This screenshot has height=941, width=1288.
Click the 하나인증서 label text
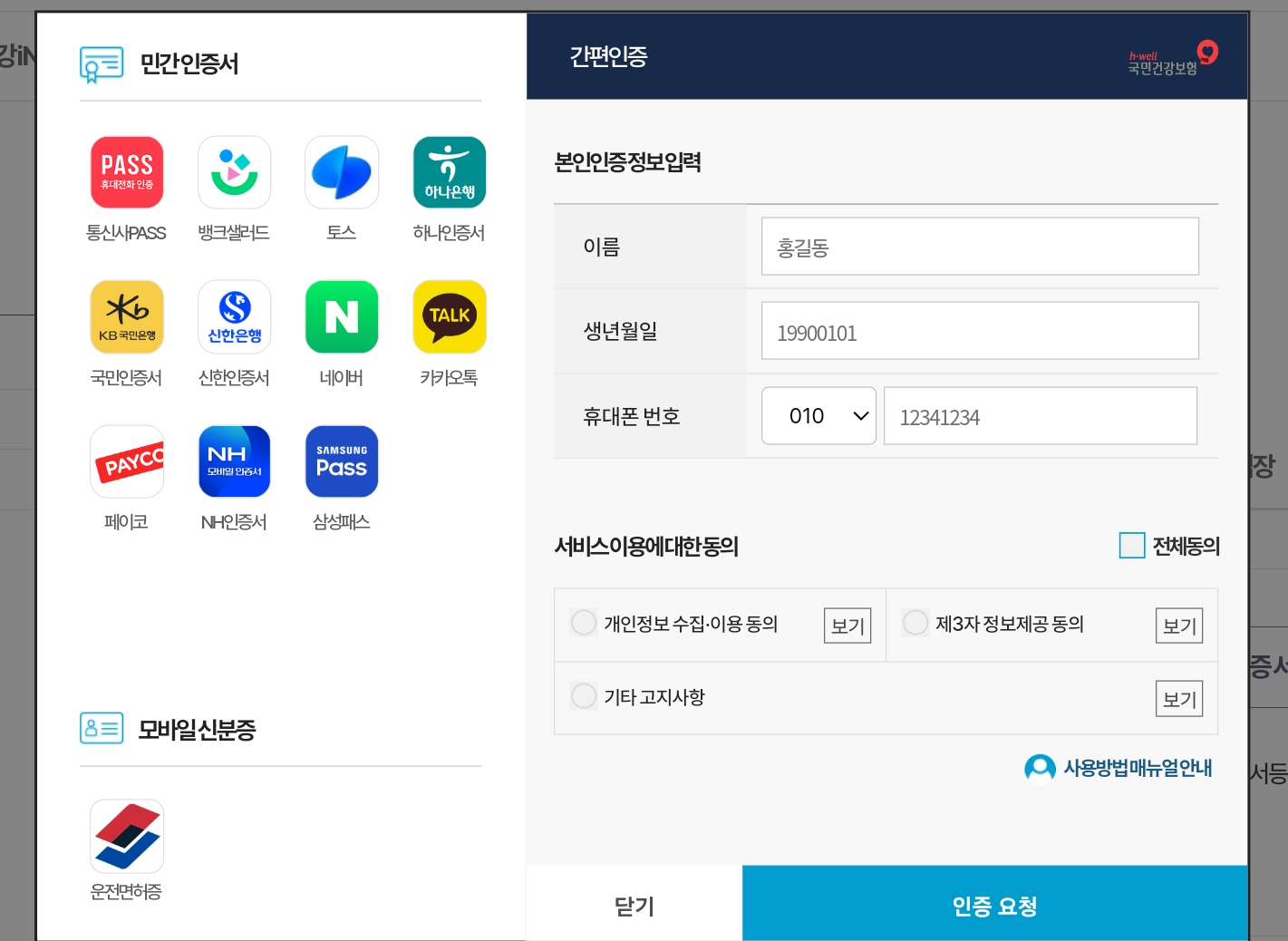449,233
